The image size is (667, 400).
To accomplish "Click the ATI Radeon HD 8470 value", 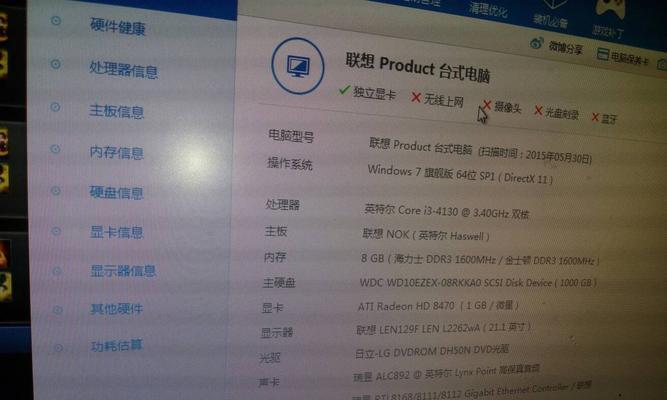I will [x=438, y=306].
